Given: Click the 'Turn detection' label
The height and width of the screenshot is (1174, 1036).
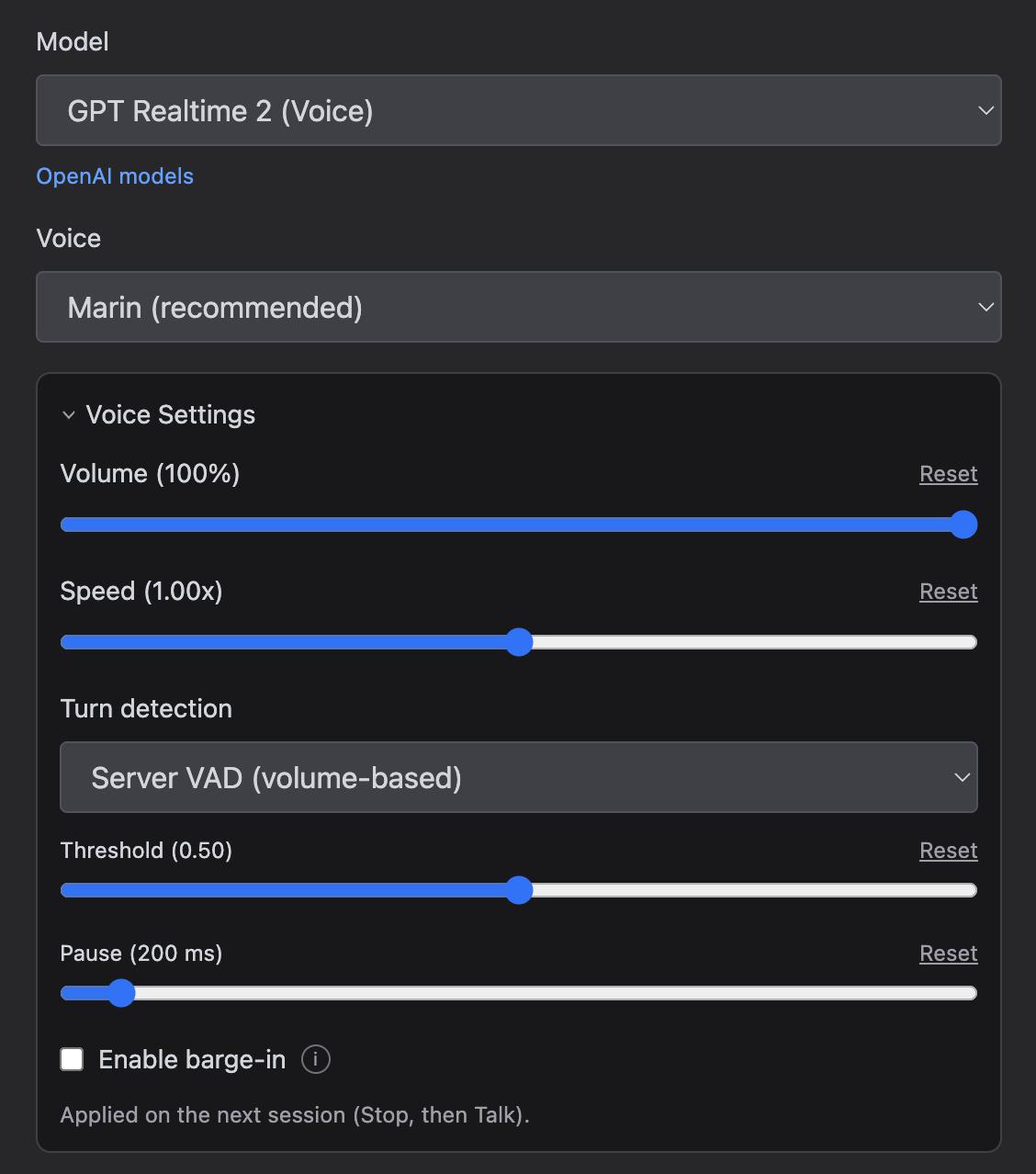Looking at the screenshot, I should click(146, 709).
